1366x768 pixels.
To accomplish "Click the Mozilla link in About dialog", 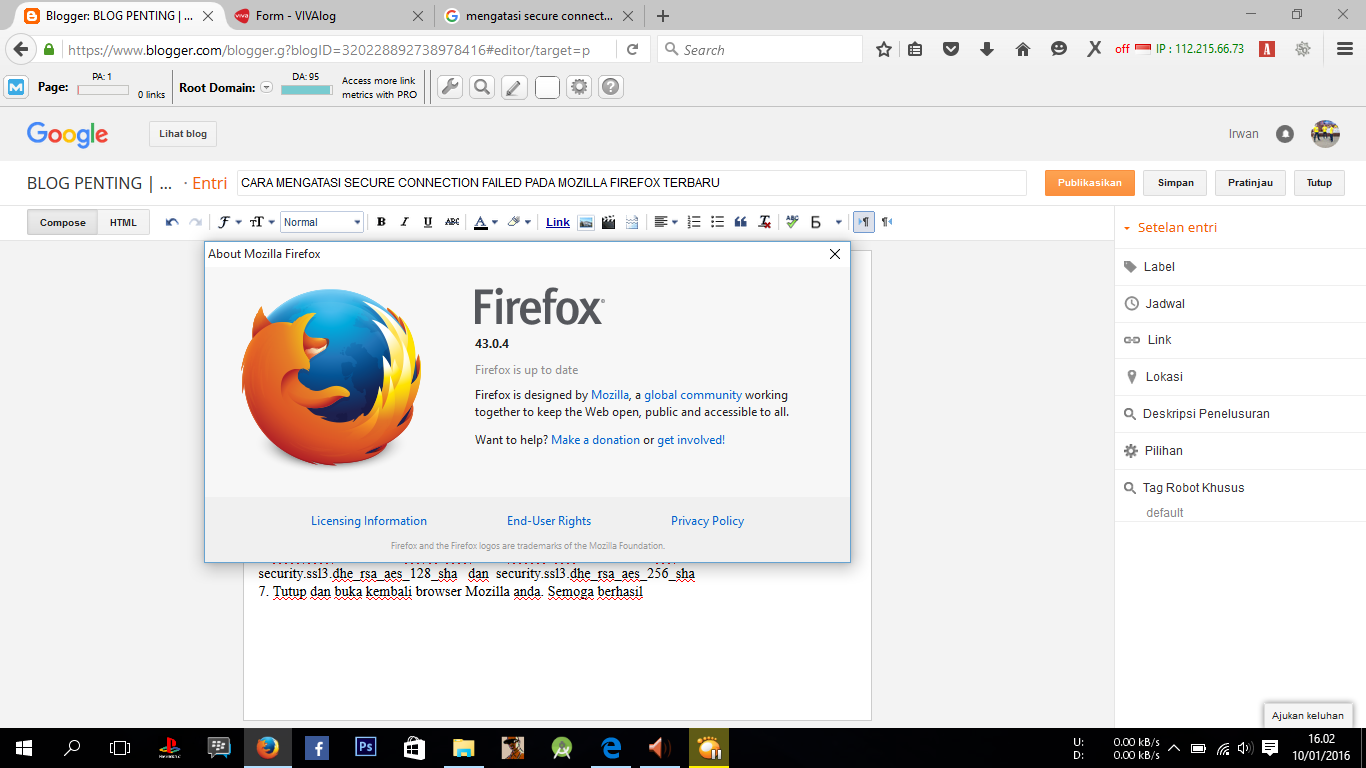I will pos(610,395).
